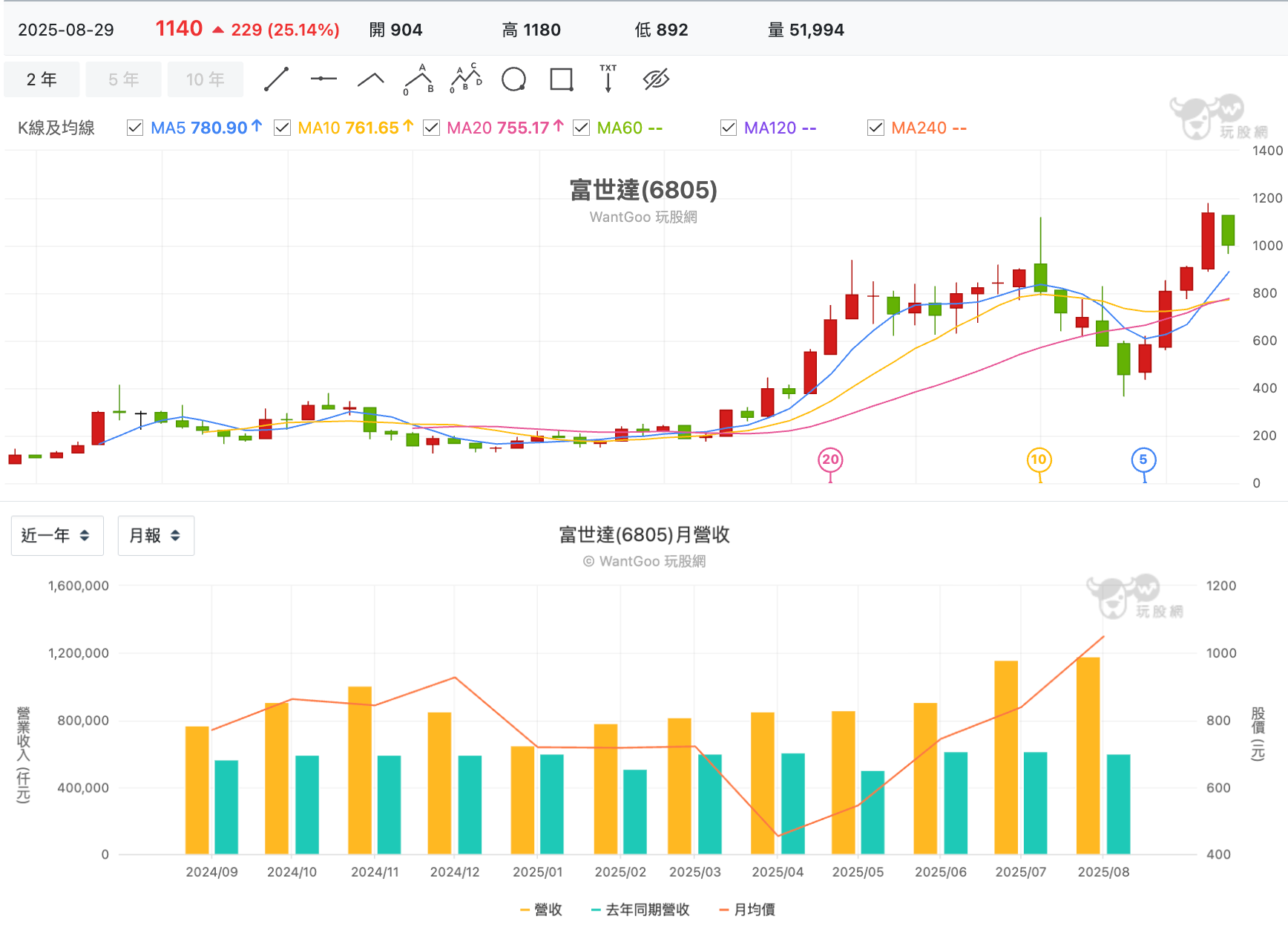1288x930 pixels.
Task: Switch to the 5 年 chart range
Action: pyautogui.click(x=123, y=79)
